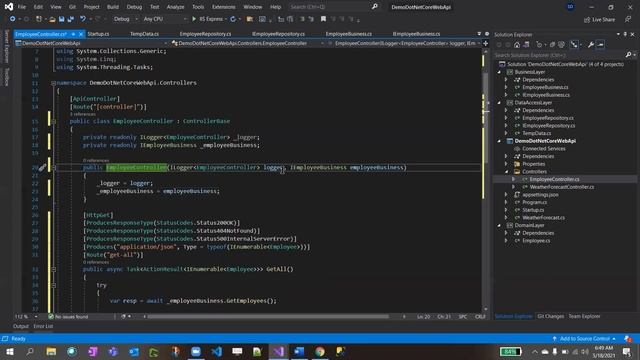
Task: Click the Show All Files icon in Solution Explorer
Action: 562,45
